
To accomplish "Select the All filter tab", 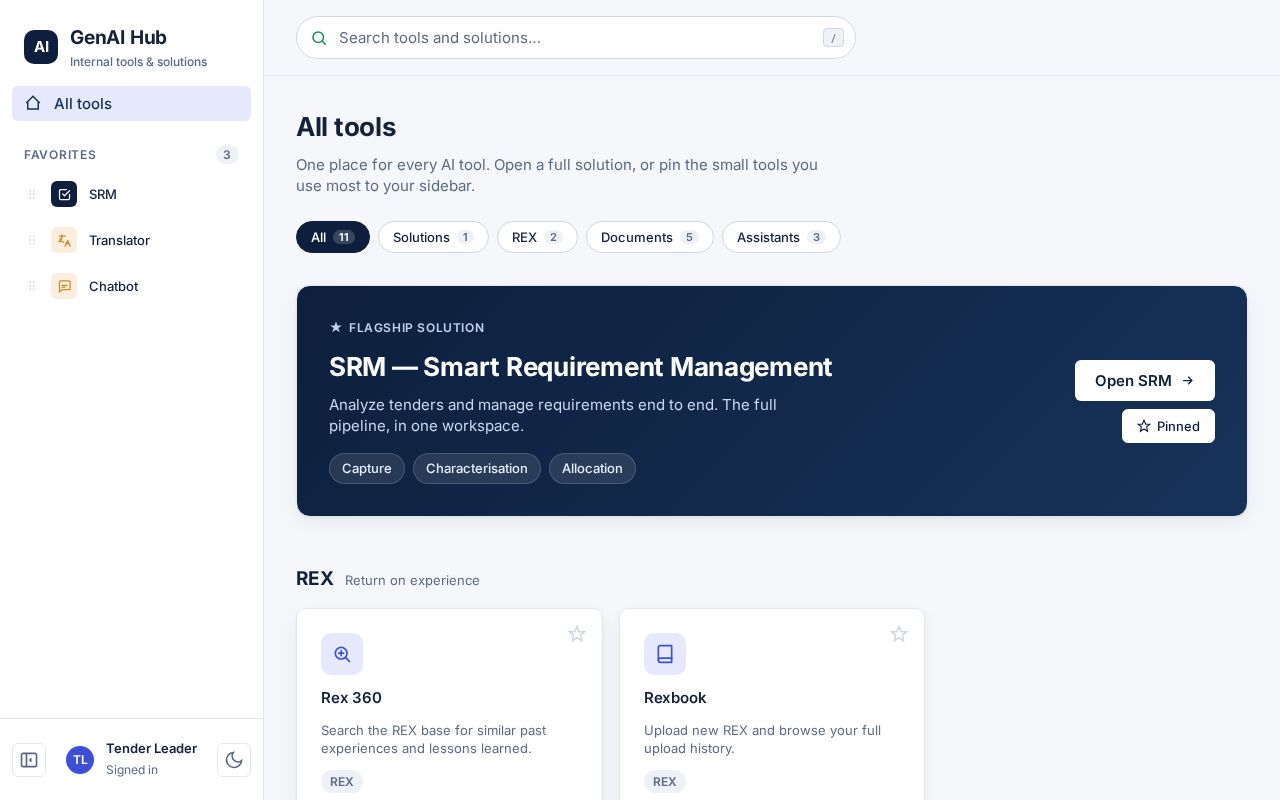I will coord(333,237).
